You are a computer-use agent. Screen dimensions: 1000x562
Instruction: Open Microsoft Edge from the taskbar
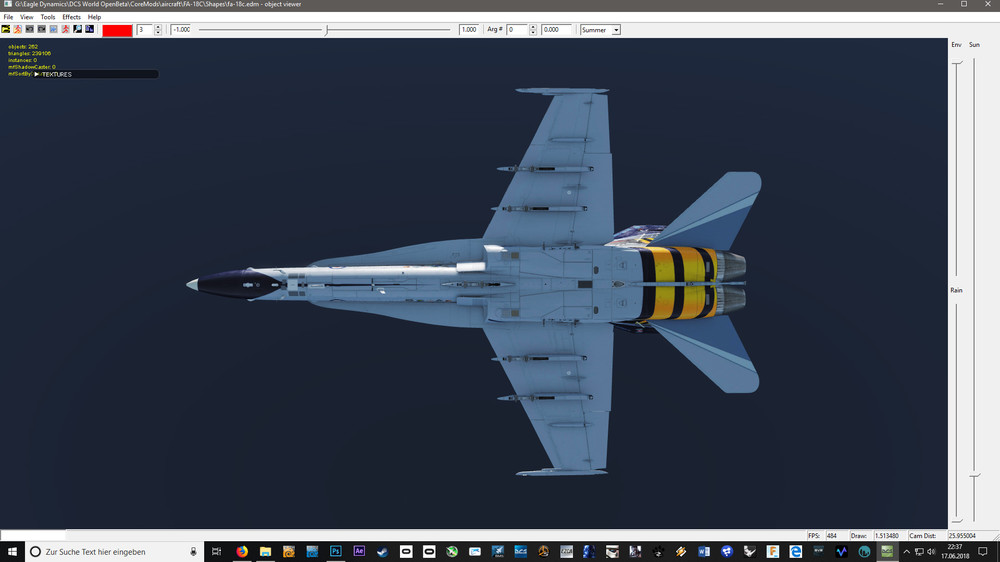[795, 552]
